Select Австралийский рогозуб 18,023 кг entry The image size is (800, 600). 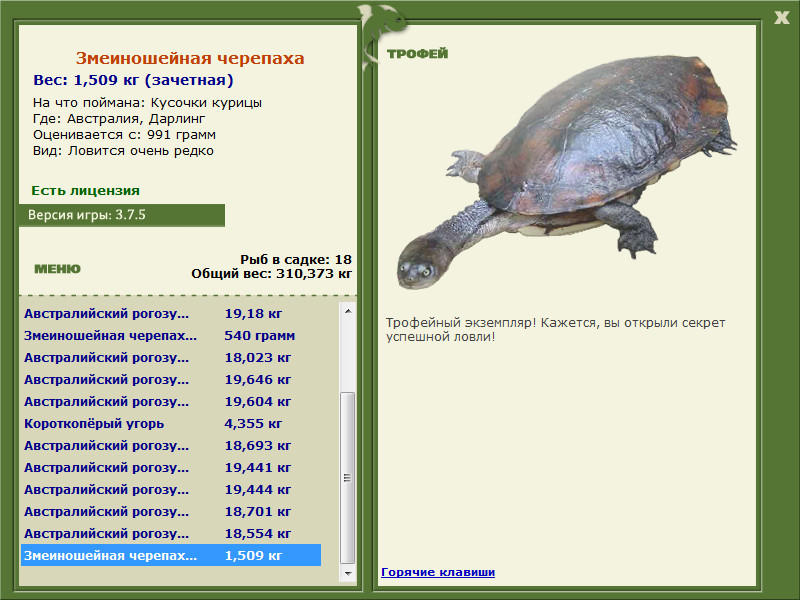171,358
